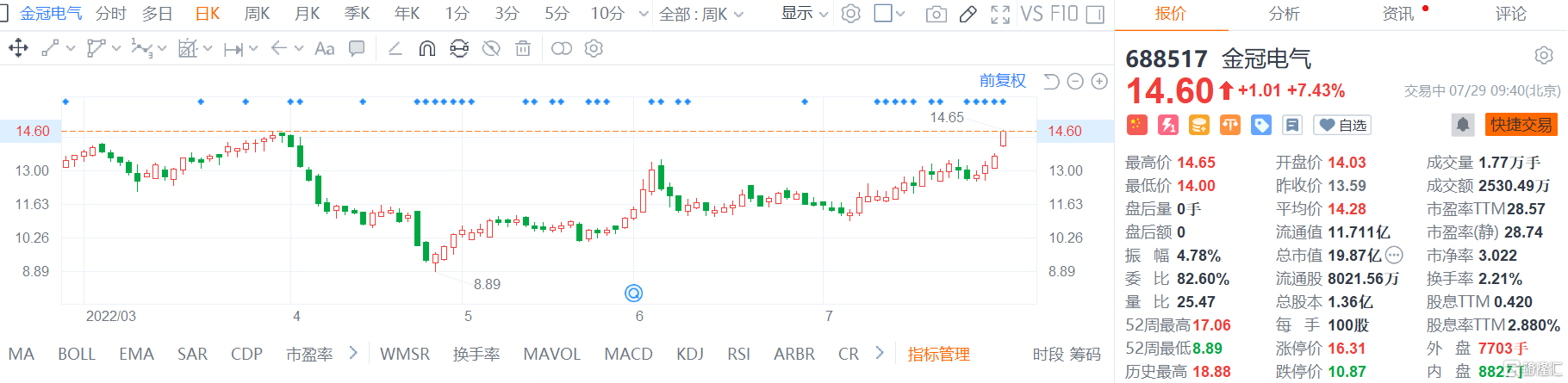The image size is (1568, 383).
Task: Show more indicators after 市盈率
Action: [353, 353]
